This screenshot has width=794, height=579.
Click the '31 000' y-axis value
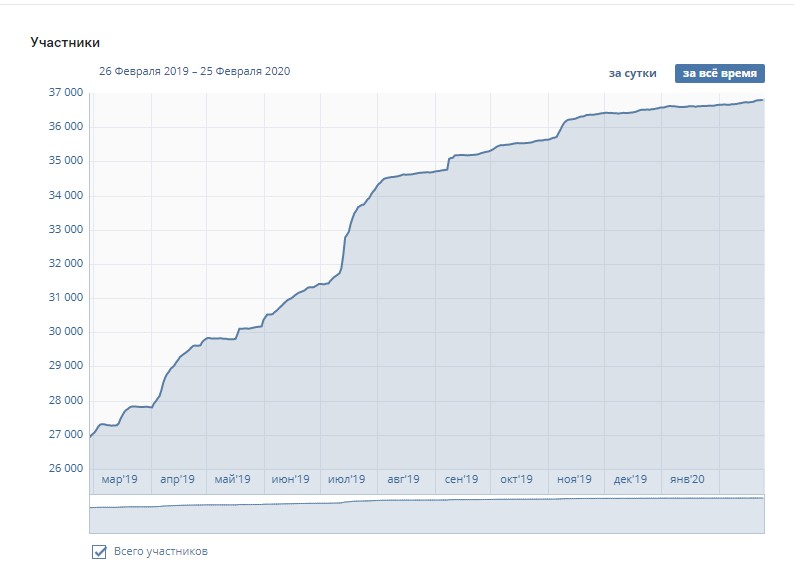pyautogui.click(x=66, y=297)
